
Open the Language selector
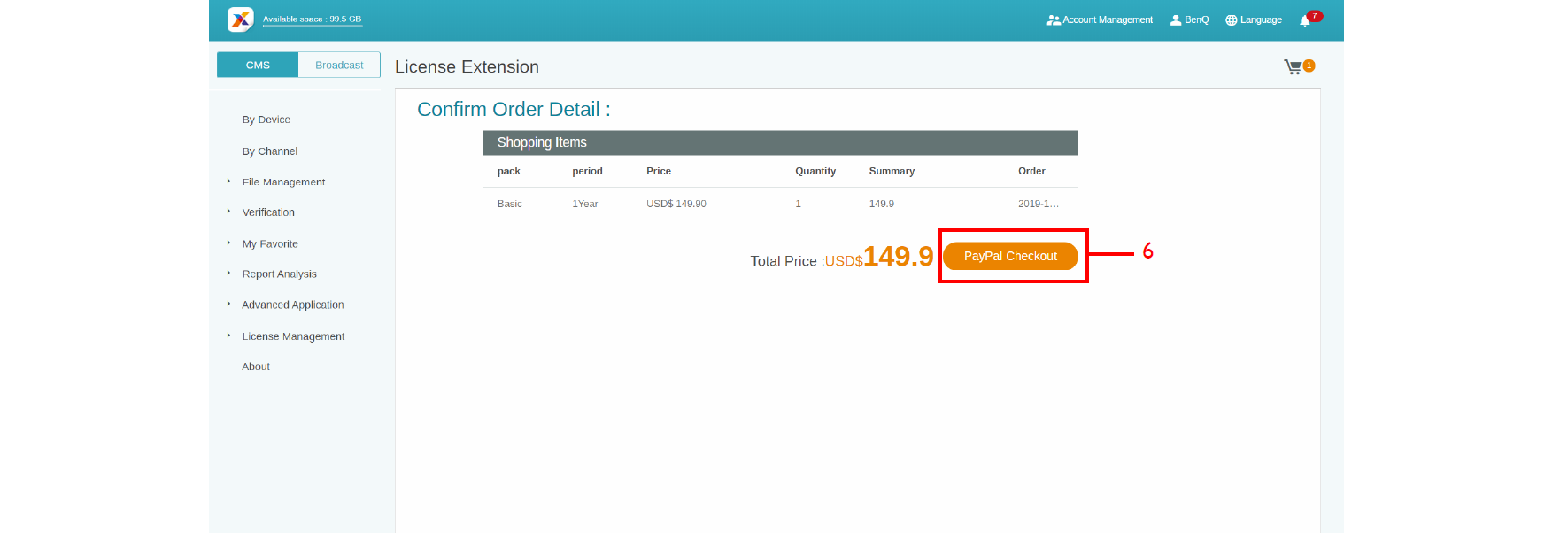(1254, 19)
